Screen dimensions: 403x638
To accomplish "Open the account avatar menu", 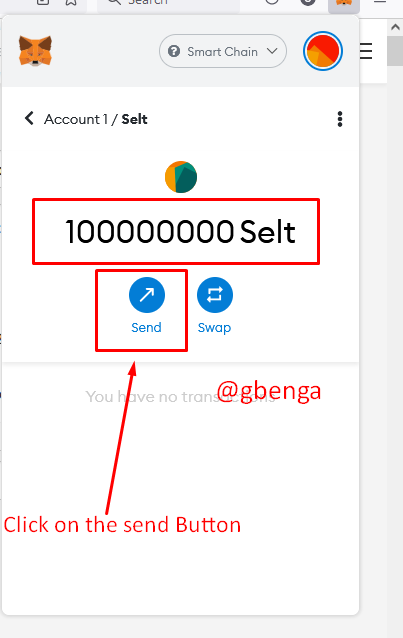I will [322, 51].
